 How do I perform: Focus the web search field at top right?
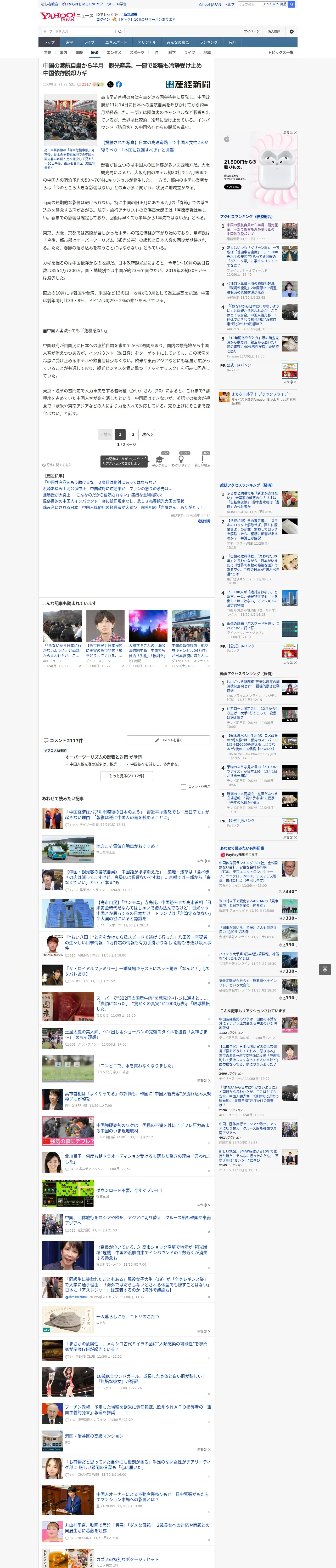coord(249,4)
